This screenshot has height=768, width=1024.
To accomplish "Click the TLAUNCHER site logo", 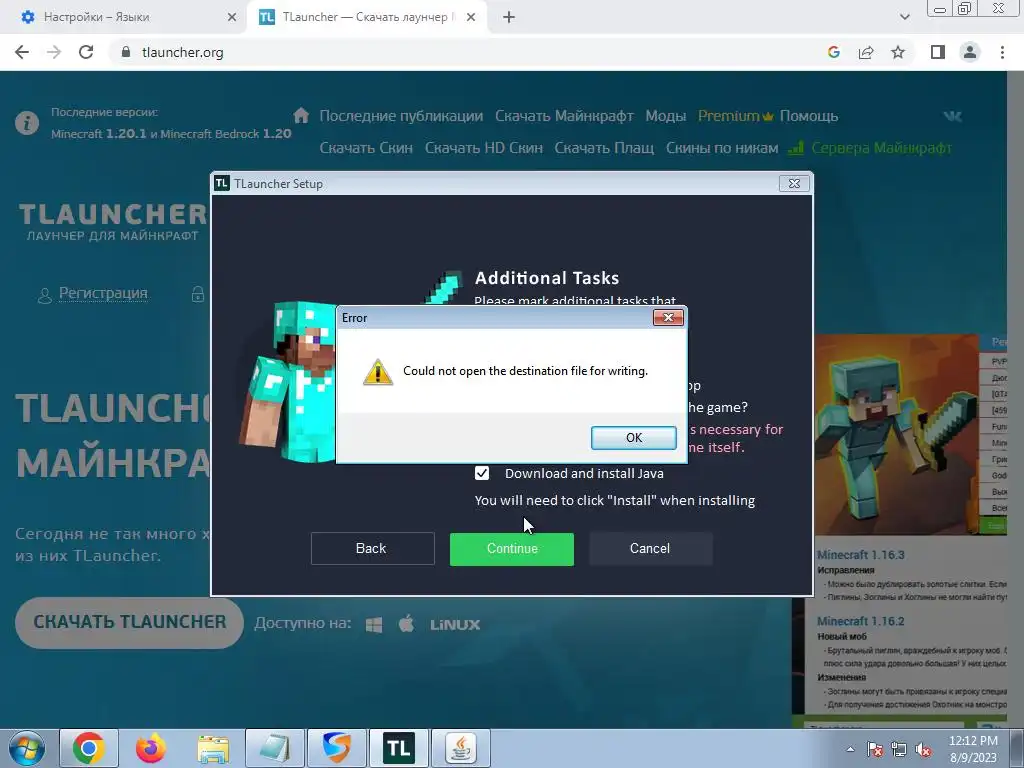I will pos(112,222).
